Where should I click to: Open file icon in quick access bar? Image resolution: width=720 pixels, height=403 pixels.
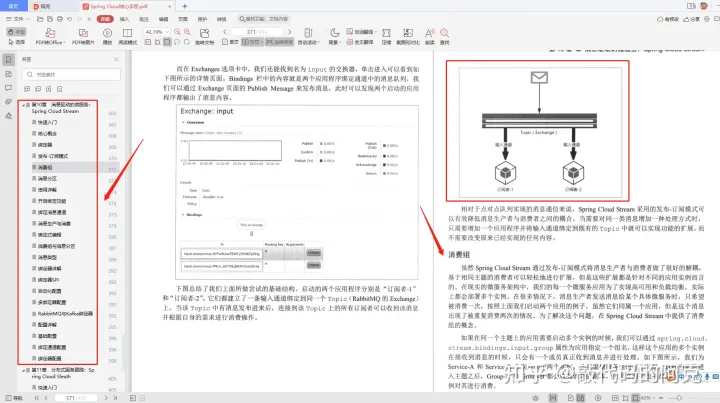click(40, 19)
